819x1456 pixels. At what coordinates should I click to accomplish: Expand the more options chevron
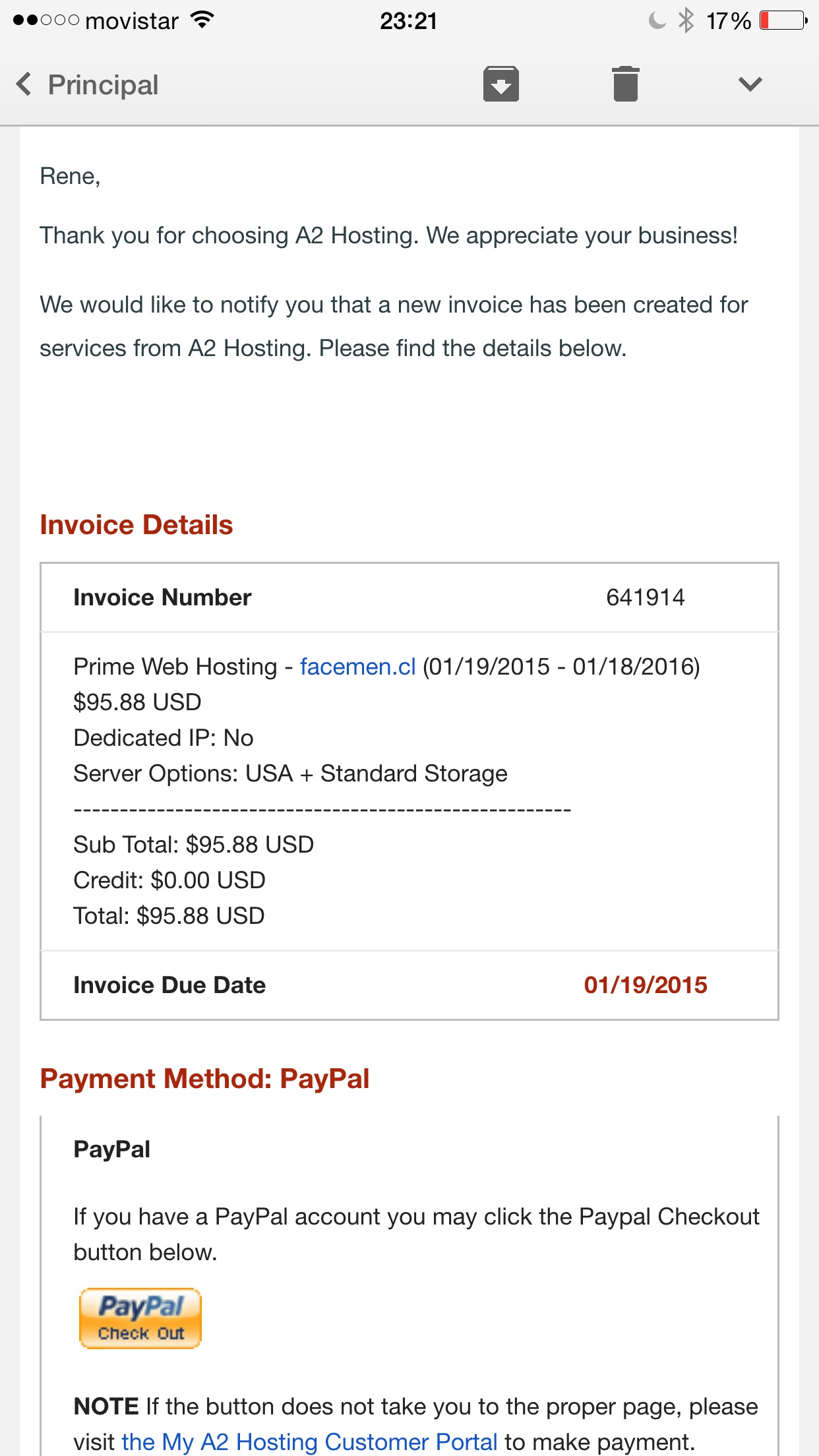click(750, 84)
